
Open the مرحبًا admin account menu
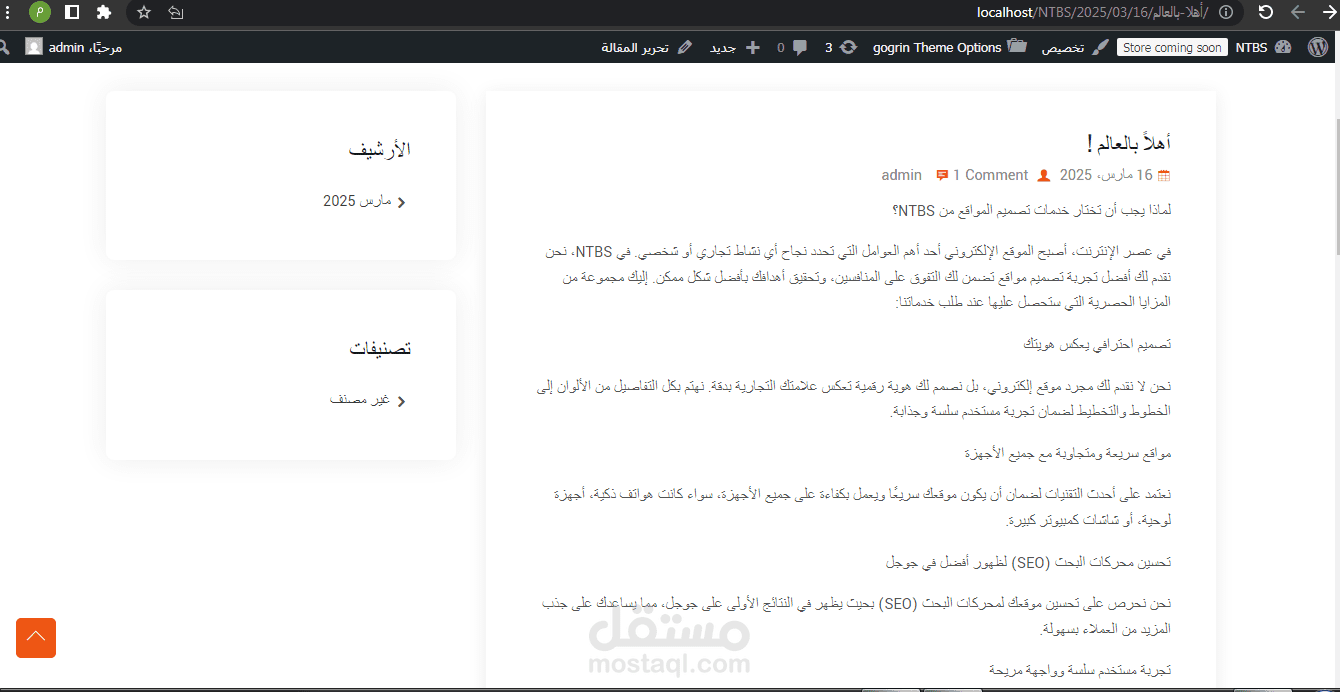tap(74, 47)
